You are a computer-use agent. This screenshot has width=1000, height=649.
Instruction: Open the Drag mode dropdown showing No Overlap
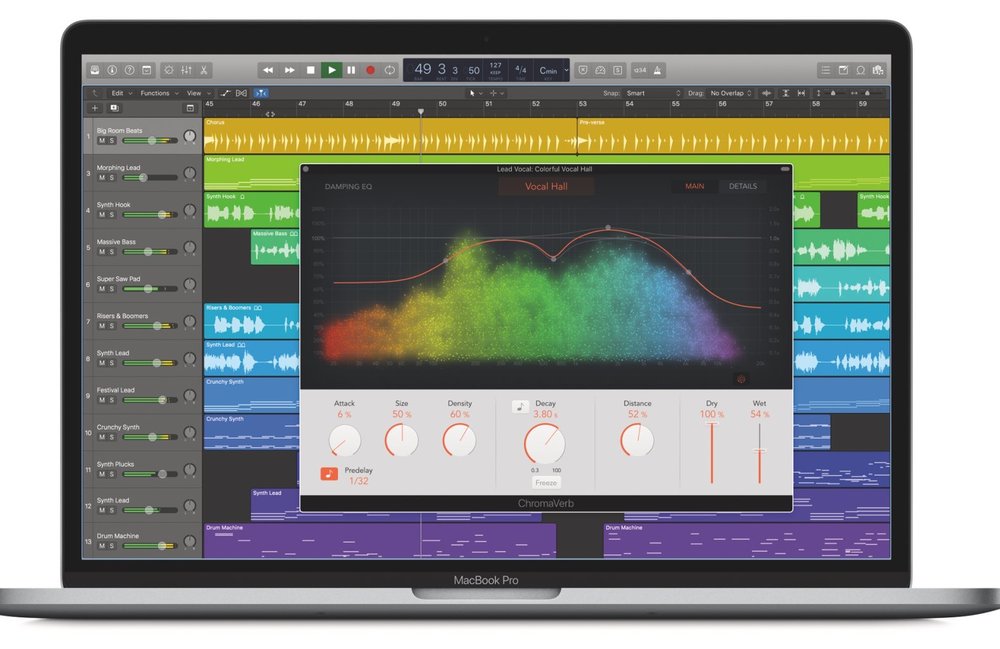point(730,93)
